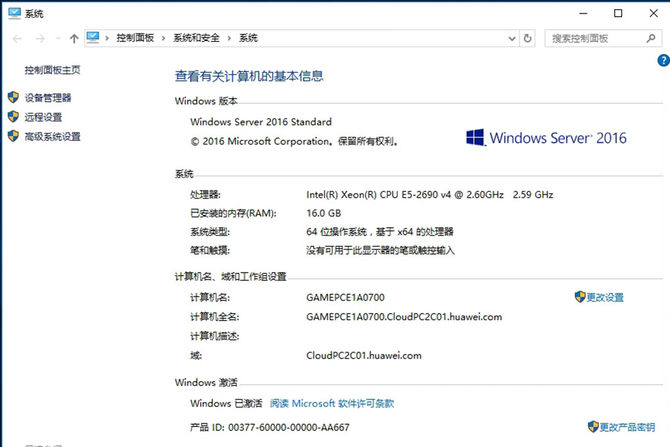Image resolution: width=670 pixels, height=447 pixels.
Task: Click the magnifier search icon
Action: pyautogui.click(x=651, y=38)
